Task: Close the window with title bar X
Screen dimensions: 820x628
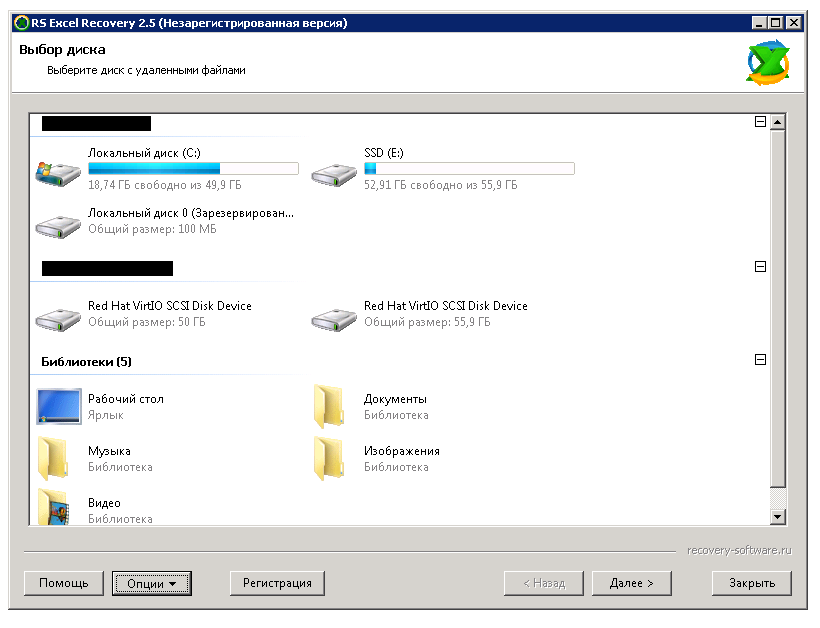Action: coord(794,22)
